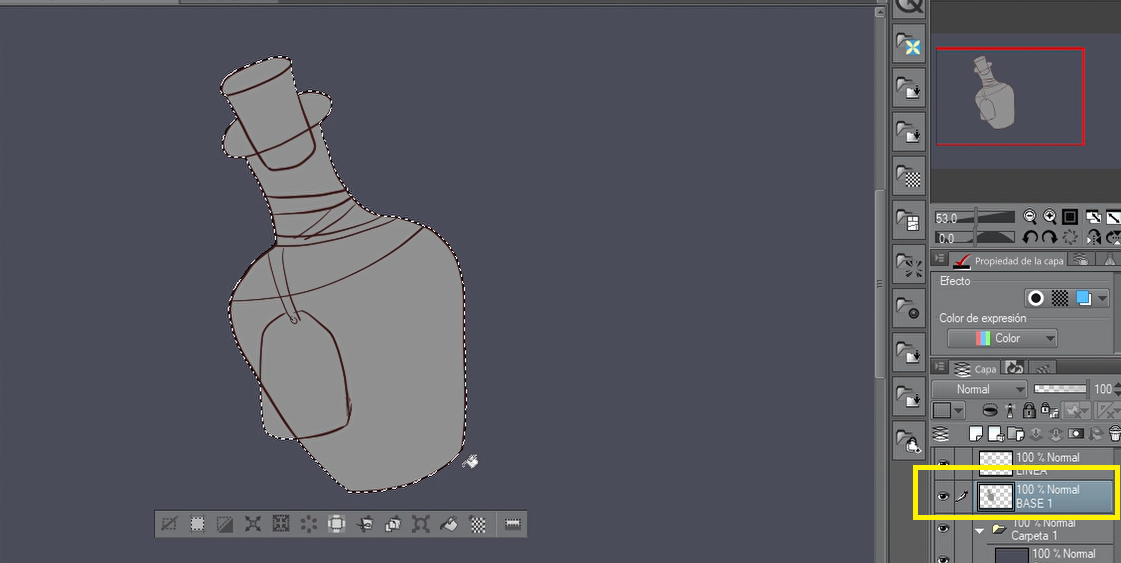
Task: Switch to the Propiedad de la capa tab
Action: click(x=1009, y=260)
